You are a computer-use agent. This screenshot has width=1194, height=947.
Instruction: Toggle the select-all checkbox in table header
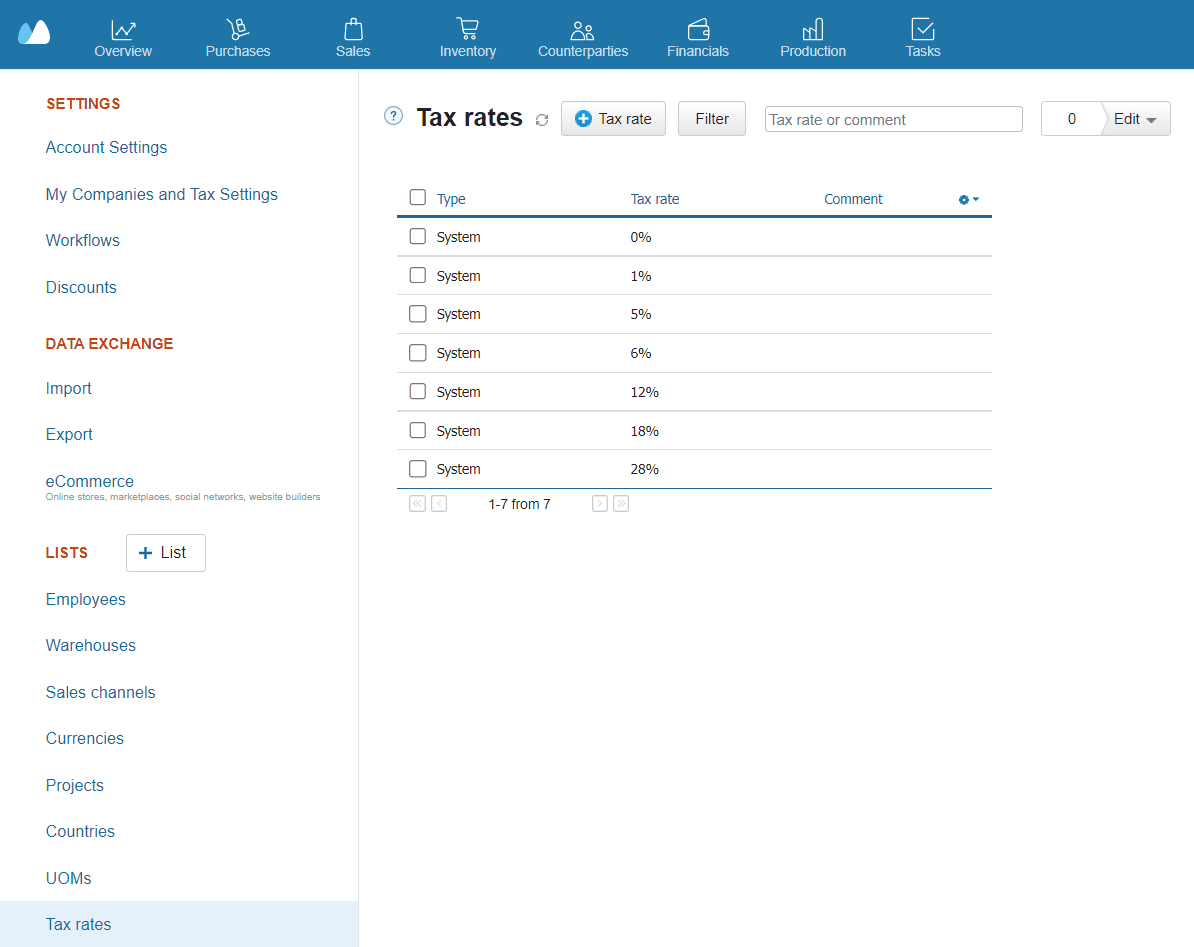click(x=418, y=198)
